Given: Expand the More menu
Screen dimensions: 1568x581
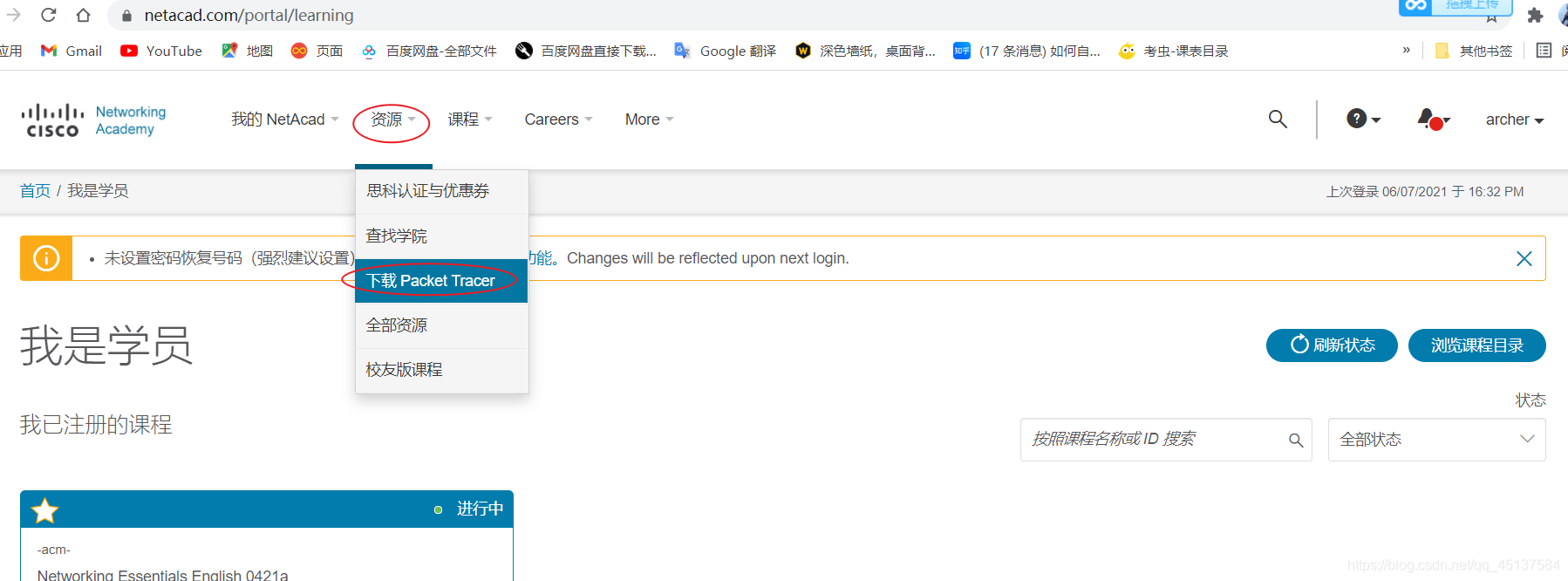Looking at the screenshot, I should (x=649, y=120).
